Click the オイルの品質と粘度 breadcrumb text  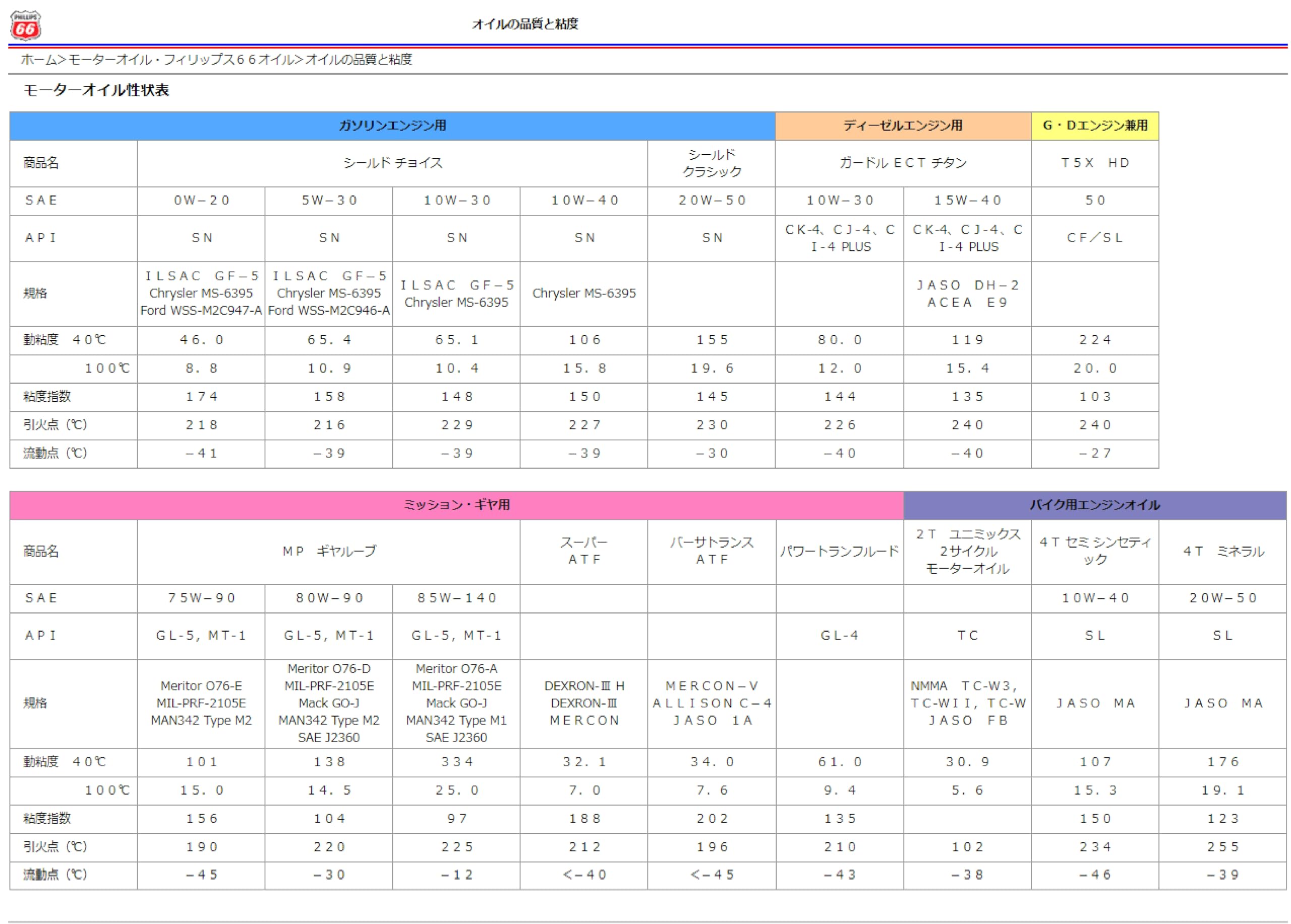click(x=358, y=59)
